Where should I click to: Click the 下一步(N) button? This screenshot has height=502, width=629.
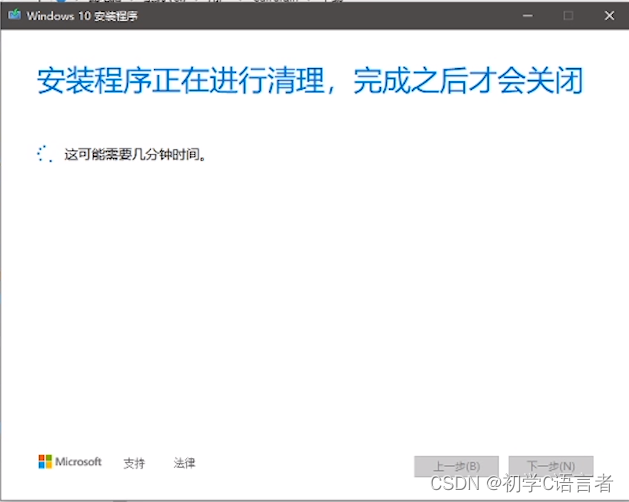pos(551,466)
